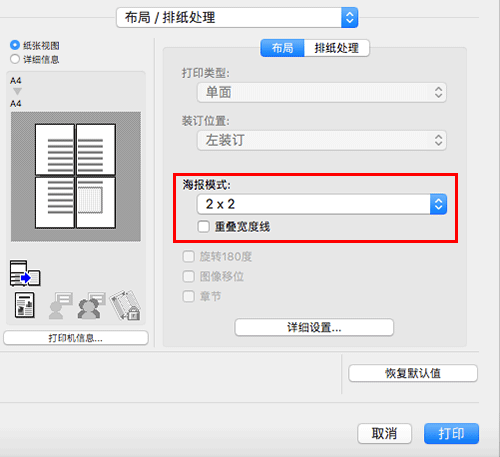Cancel the print dialog with 取消
This screenshot has height=457, width=500.
click(x=384, y=434)
